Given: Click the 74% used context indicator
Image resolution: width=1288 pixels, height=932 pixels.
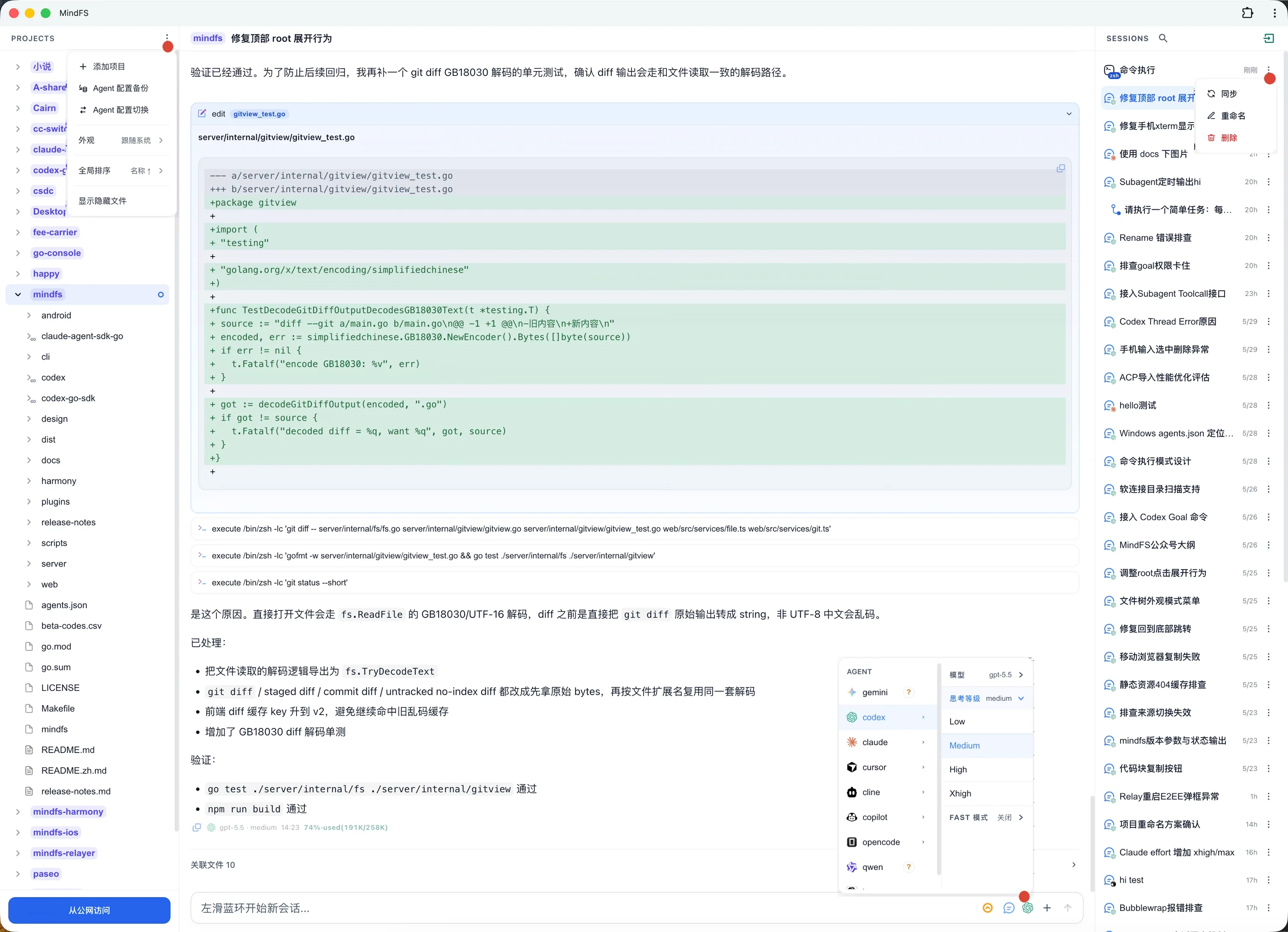Looking at the screenshot, I should (345, 827).
